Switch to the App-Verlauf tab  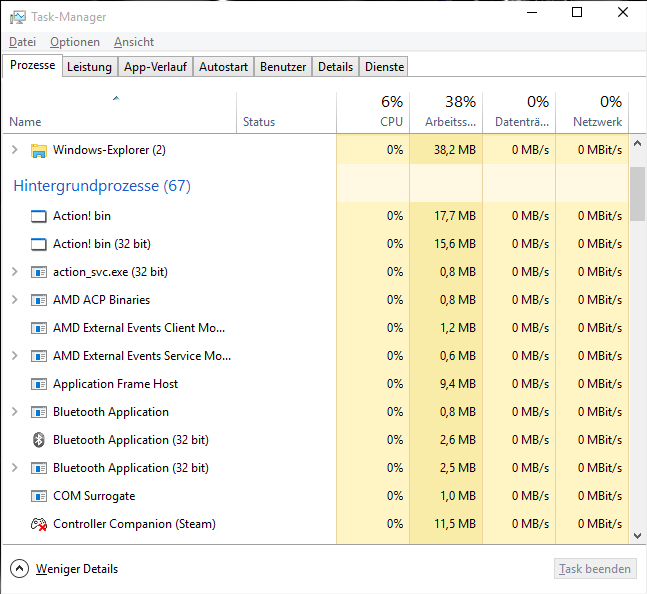tap(156, 67)
